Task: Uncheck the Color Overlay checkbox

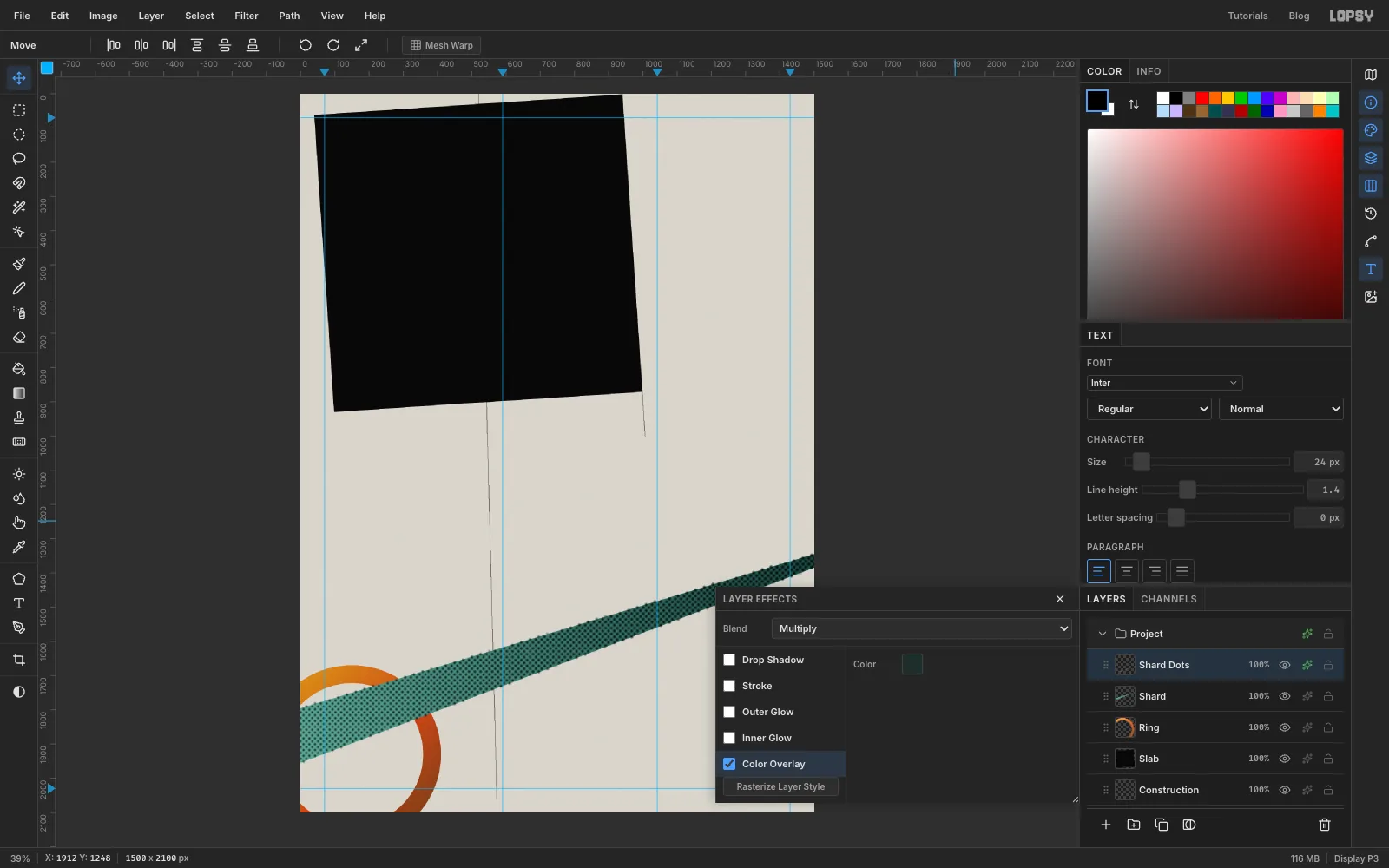Action: (x=729, y=764)
